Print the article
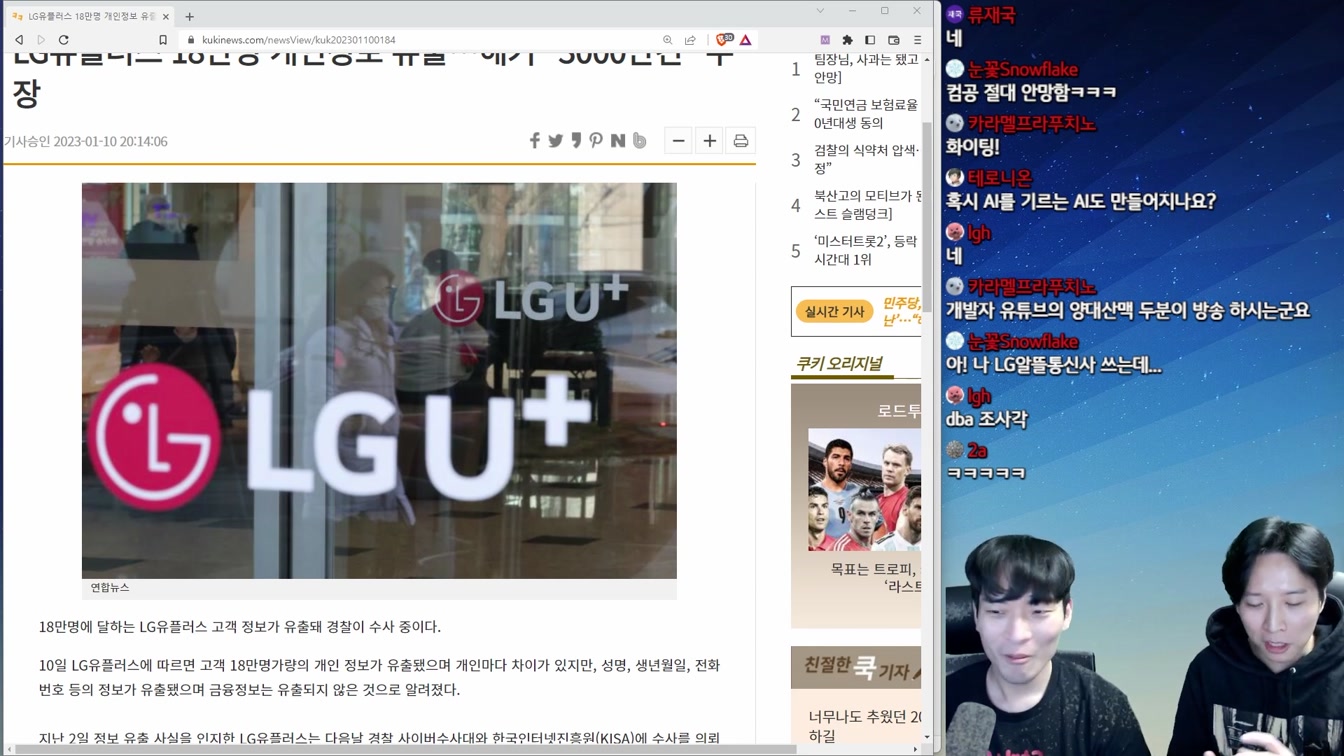The width and height of the screenshot is (1344, 756). (x=741, y=141)
